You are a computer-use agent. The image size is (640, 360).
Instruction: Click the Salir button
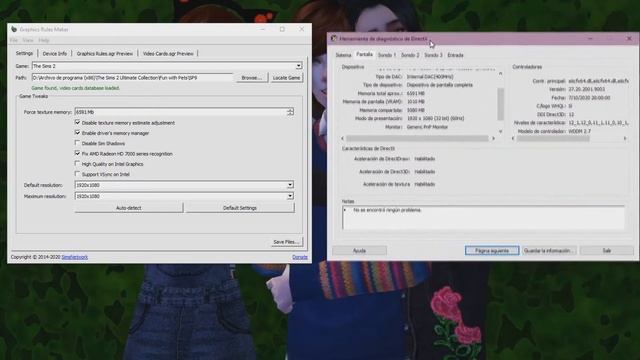607,251
